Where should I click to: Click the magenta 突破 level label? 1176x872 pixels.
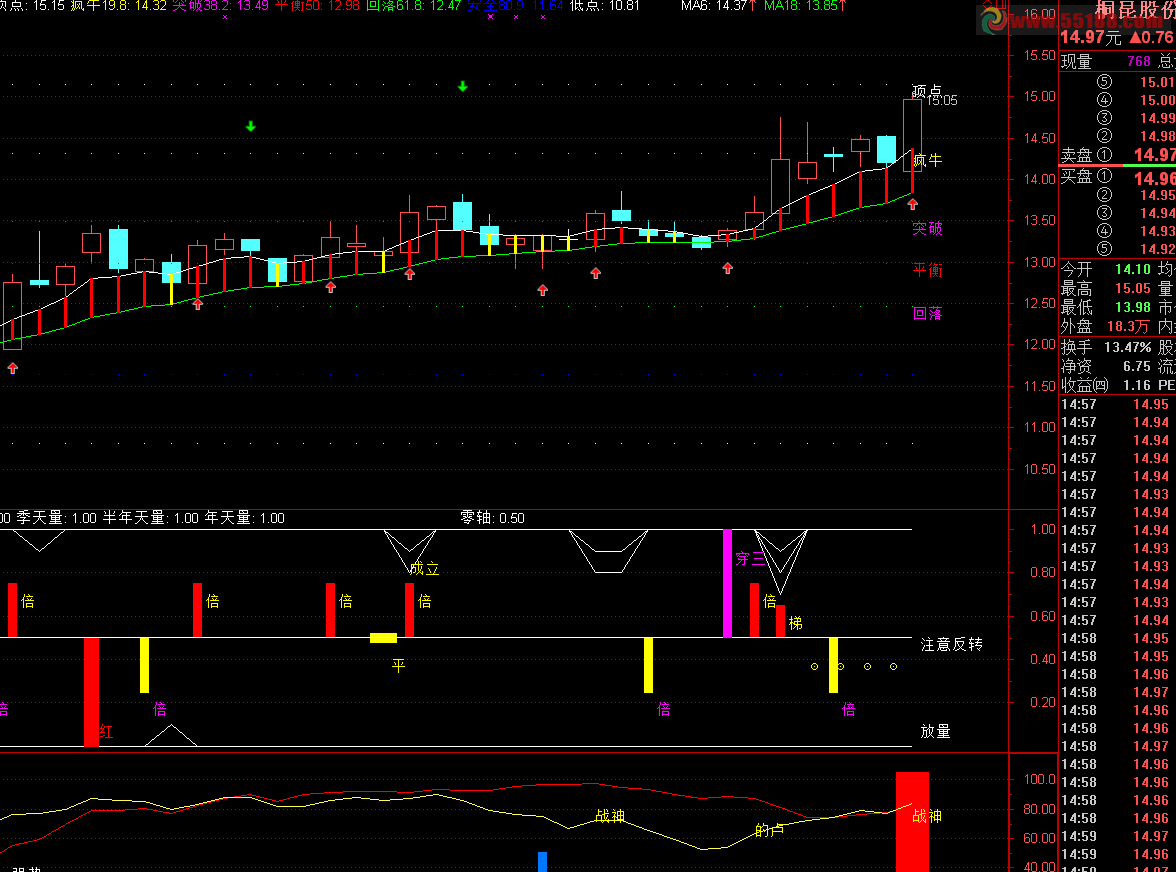[x=927, y=229]
